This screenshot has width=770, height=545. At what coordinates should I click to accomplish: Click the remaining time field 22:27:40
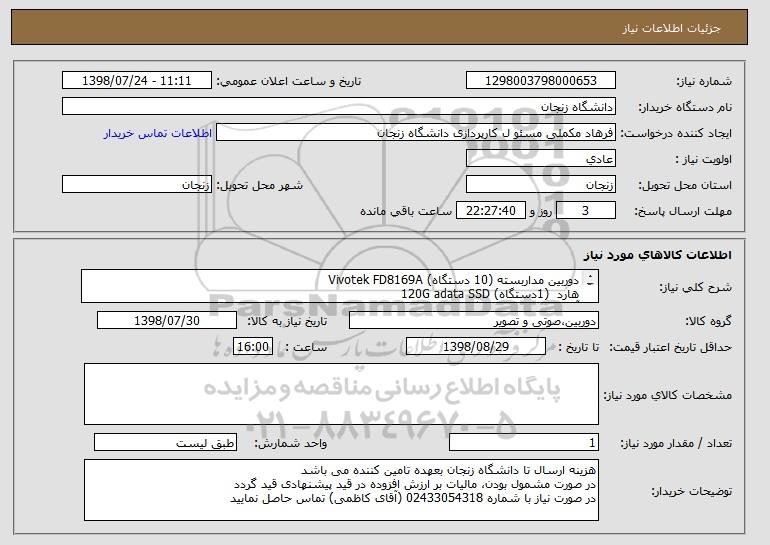tap(491, 211)
